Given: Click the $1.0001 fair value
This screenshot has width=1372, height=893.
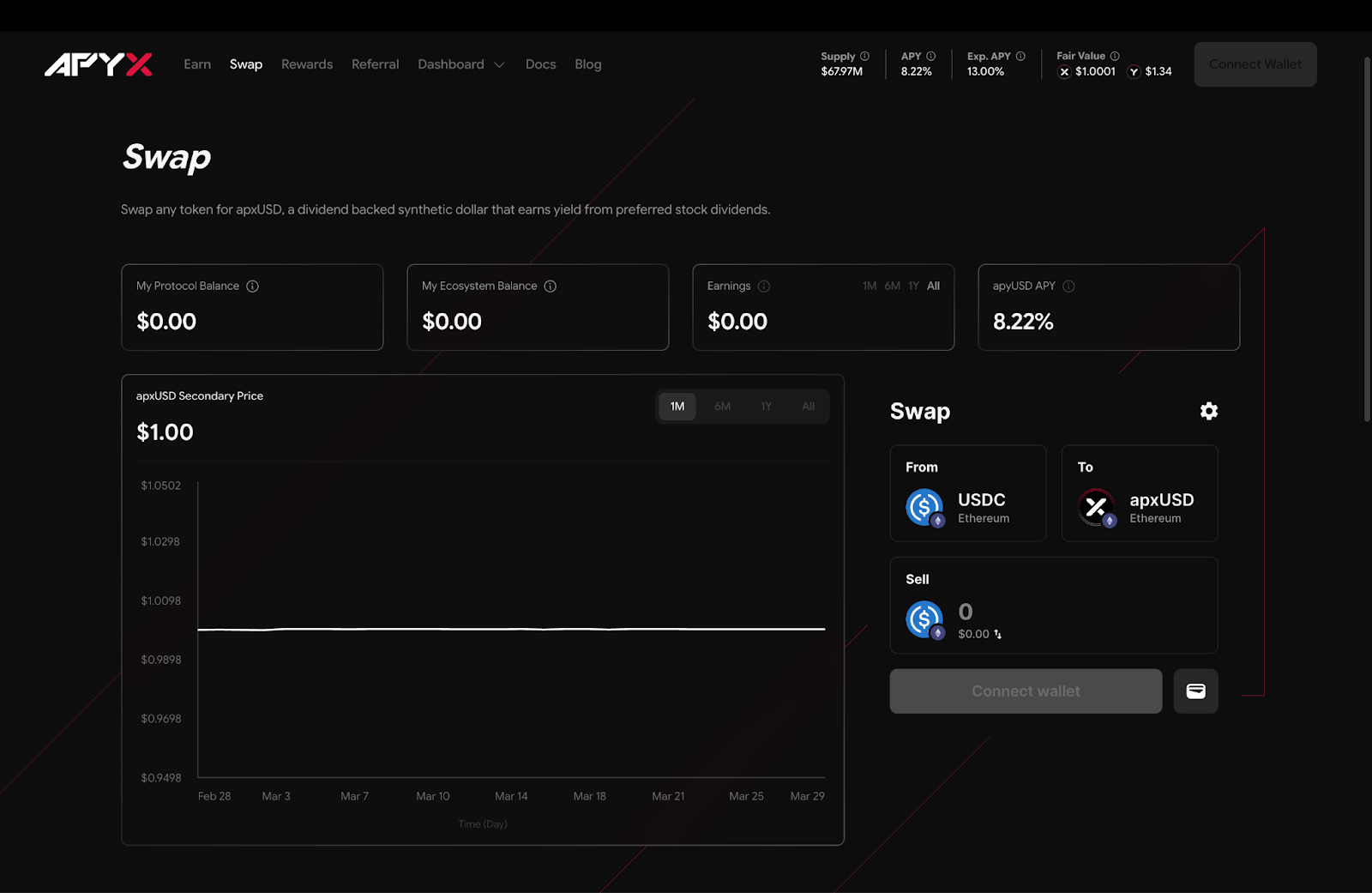Looking at the screenshot, I should pyautogui.click(x=1095, y=72).
